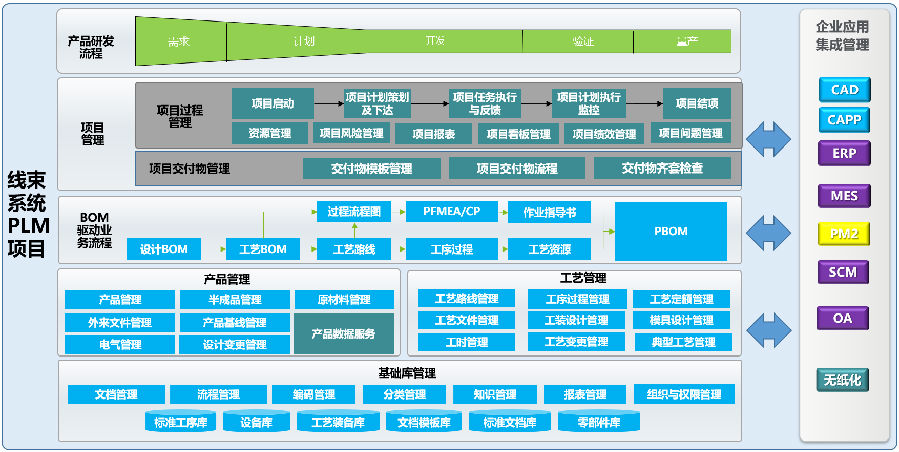Open 工序过程管理 box
This screenshot has height=452, width=899.
pyautogui.click(x=576, y=299)
